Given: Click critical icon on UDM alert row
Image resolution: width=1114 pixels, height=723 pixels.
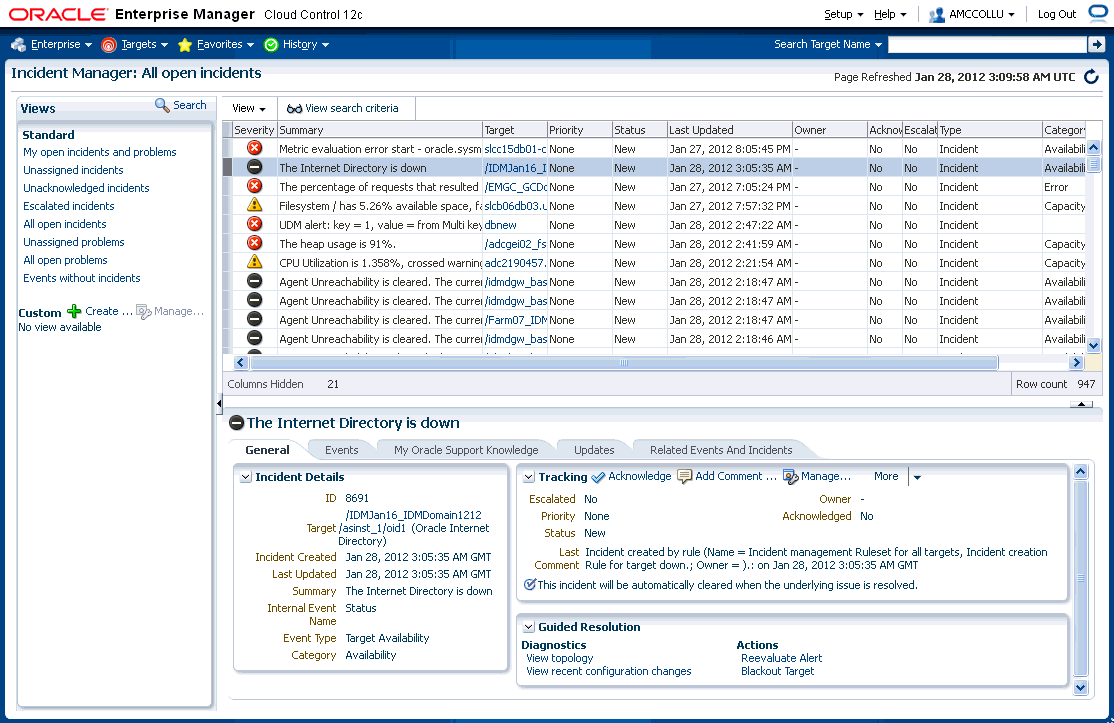Looking at the screenshot, I should (254, 224).
